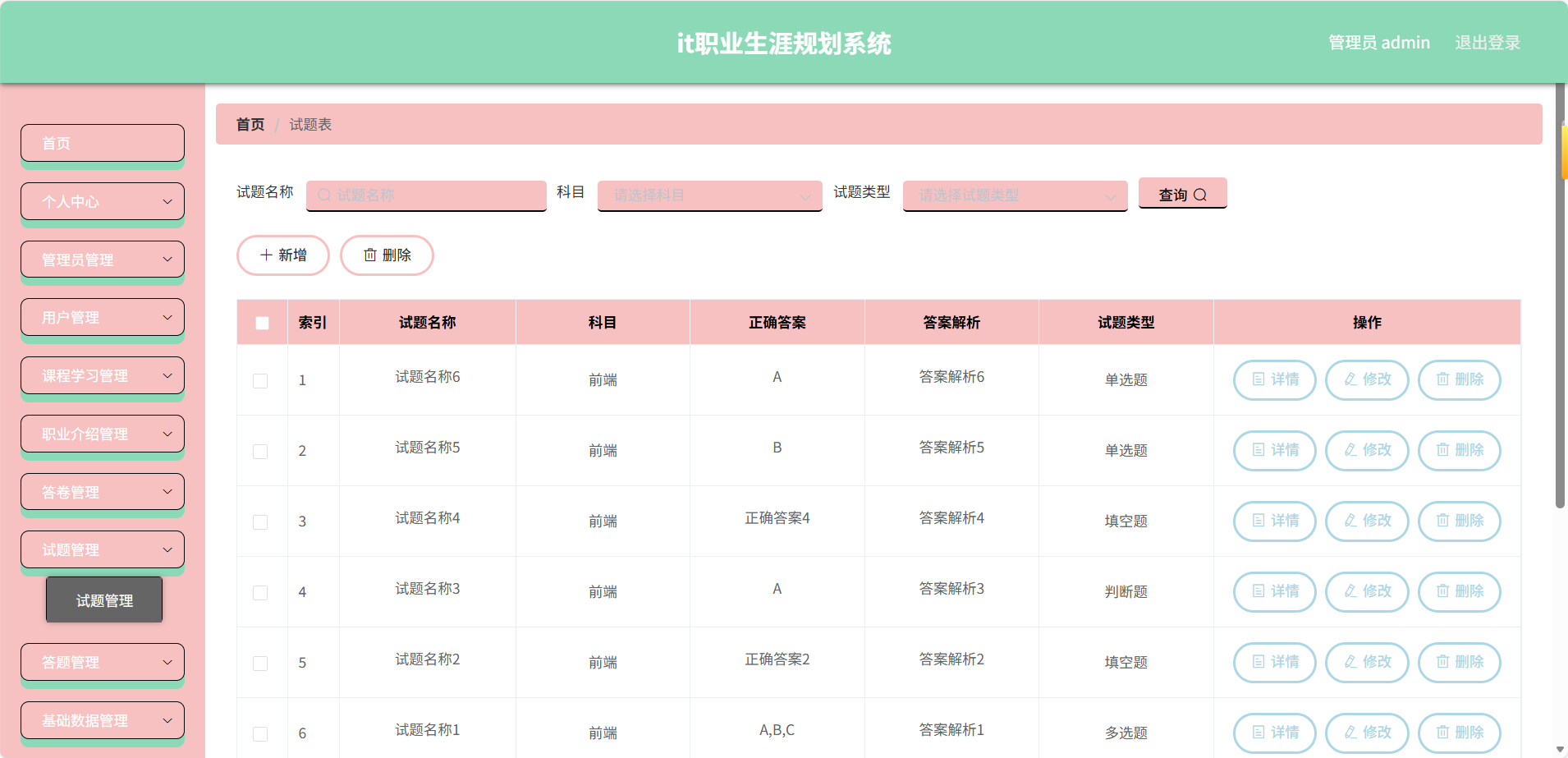Check the box for row 2 试题名称5

tap(260, 452)
